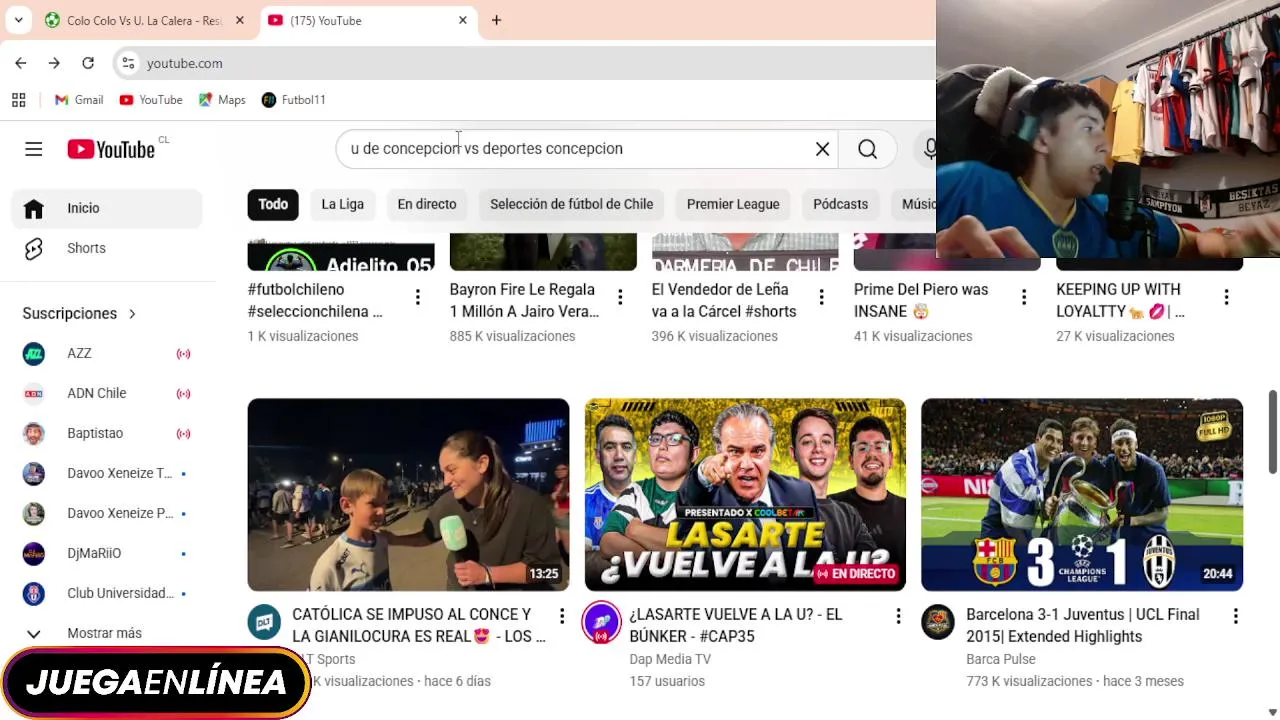This screenshot has height=720, width=1280.
Task: Open the Maps bookmark
Action: click(x=222, y=100)
